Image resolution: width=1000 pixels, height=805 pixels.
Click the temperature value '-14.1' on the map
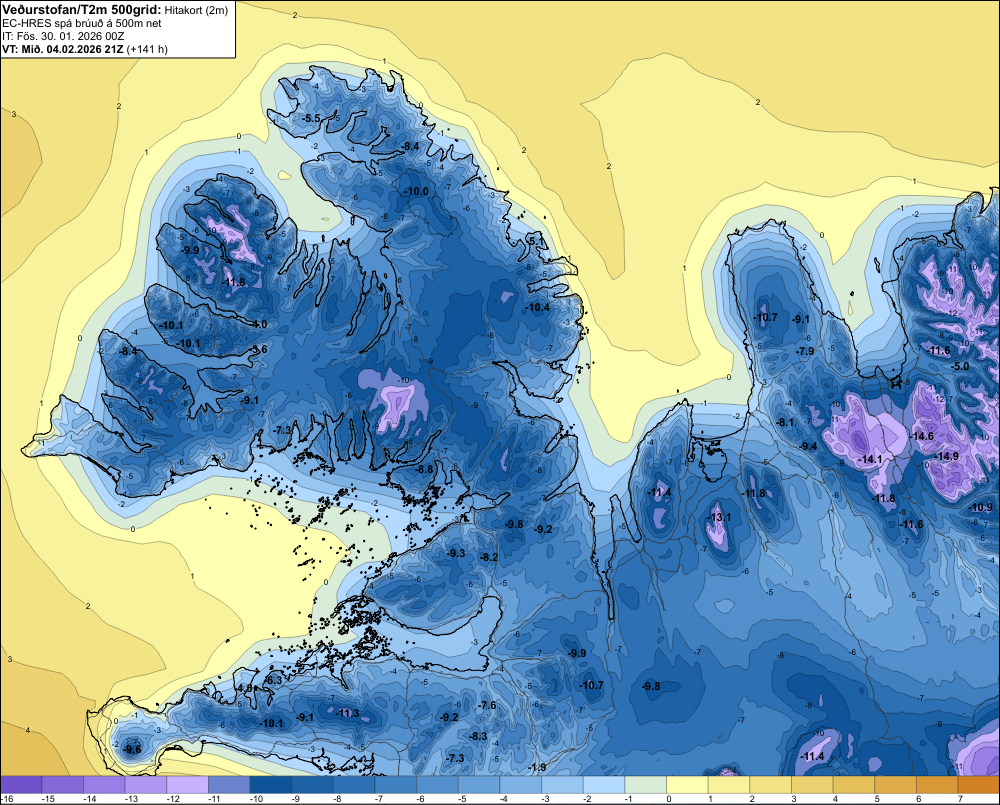pyautogui.click(x=871, y=459)
